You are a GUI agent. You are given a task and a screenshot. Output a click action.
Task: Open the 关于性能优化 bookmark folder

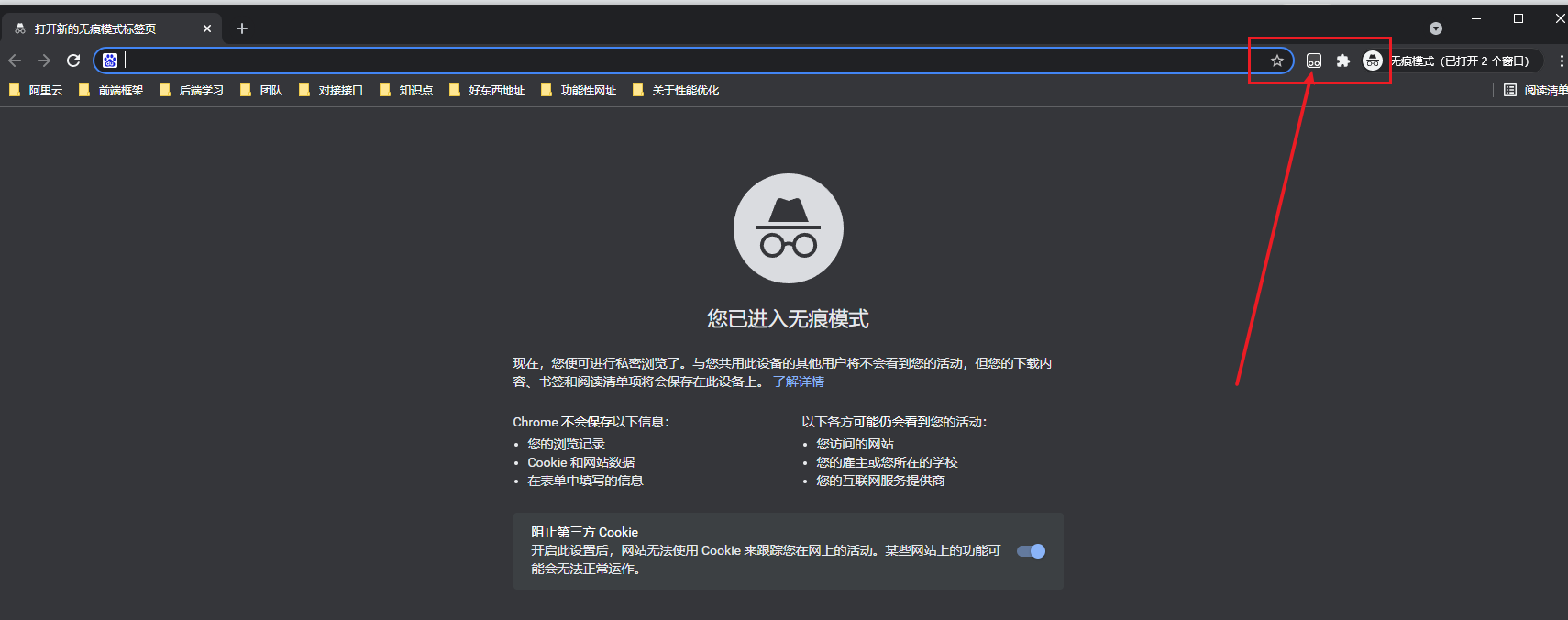click(x=676, y=90)
